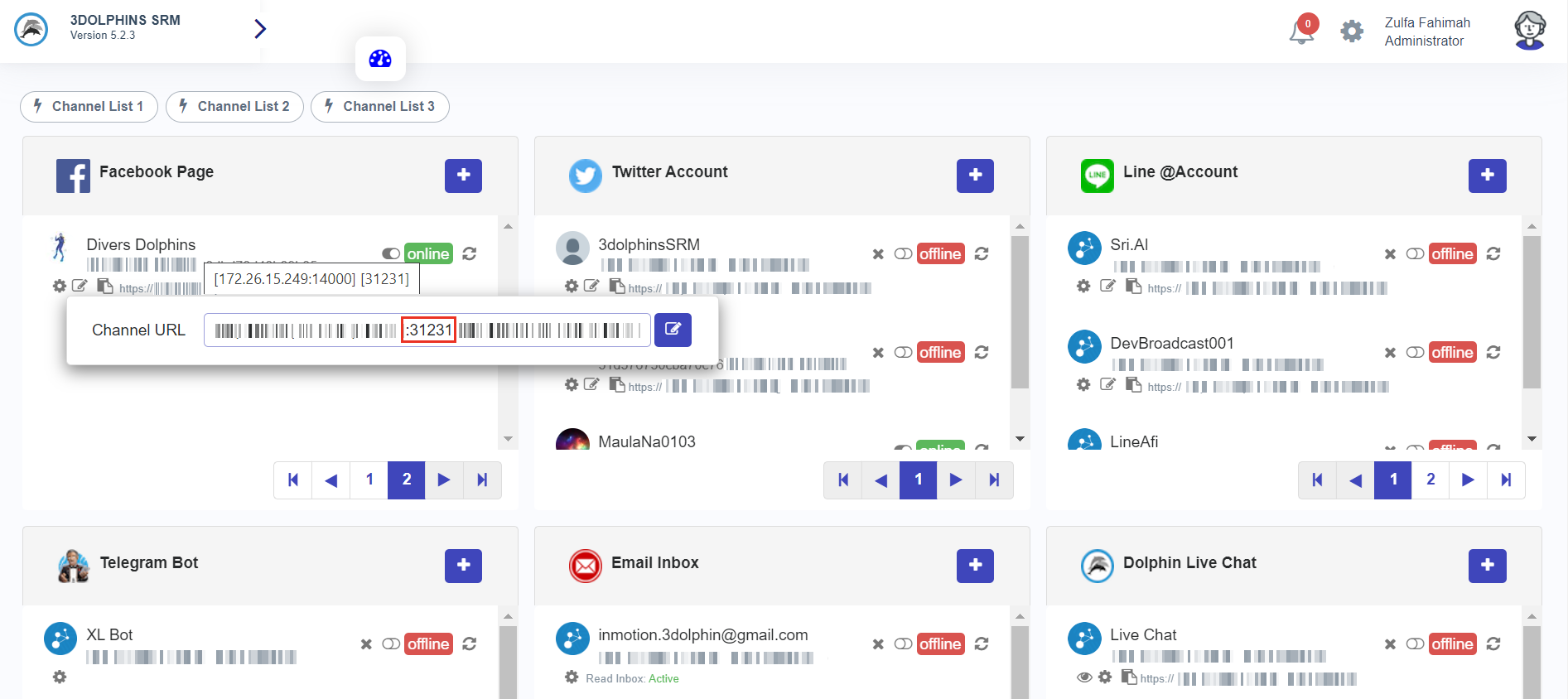
Task: Click the notification bell icon
Action: (x=1301, y=31)
